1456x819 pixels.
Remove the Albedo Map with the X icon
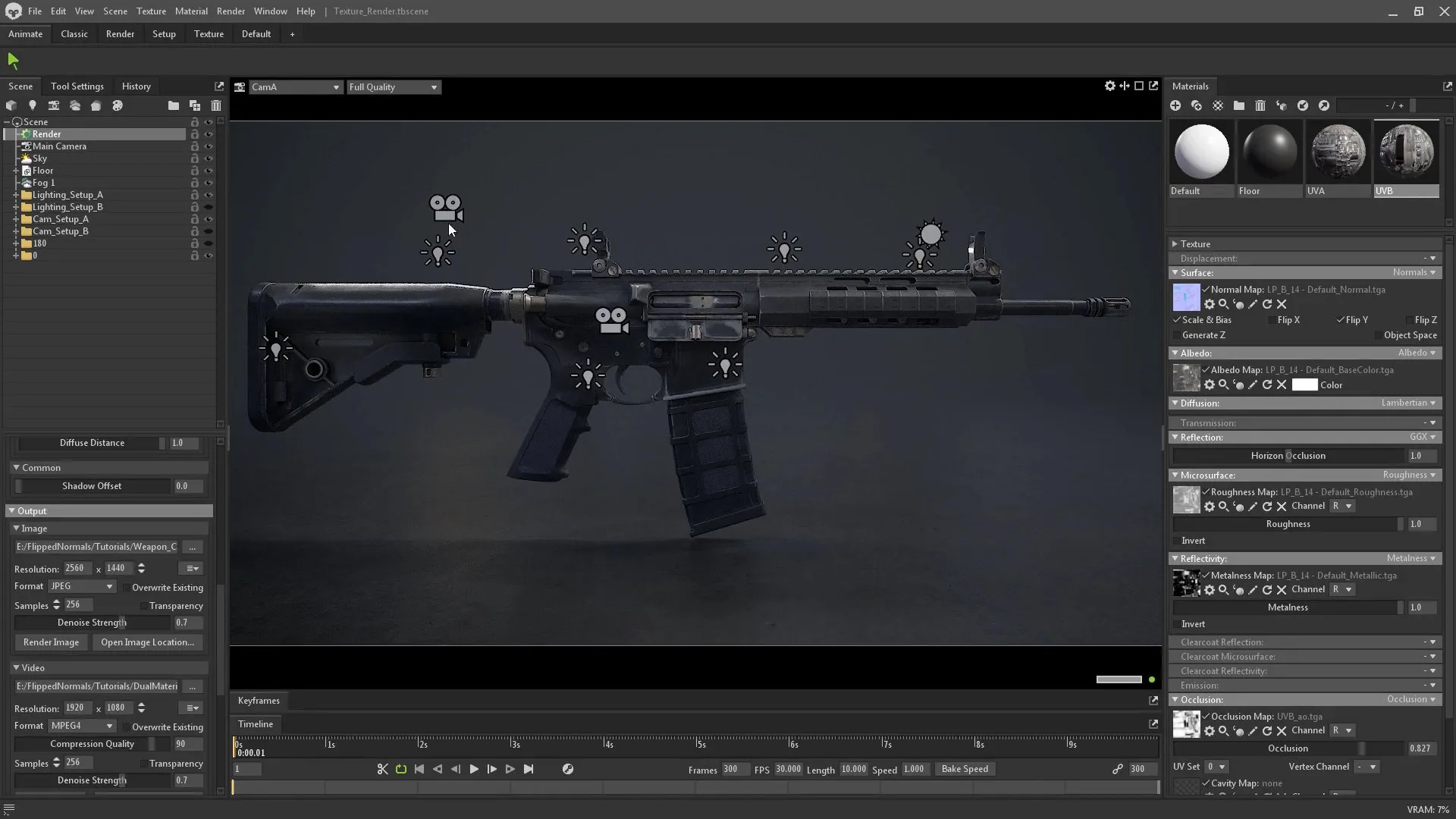[x=1282, y=384]
